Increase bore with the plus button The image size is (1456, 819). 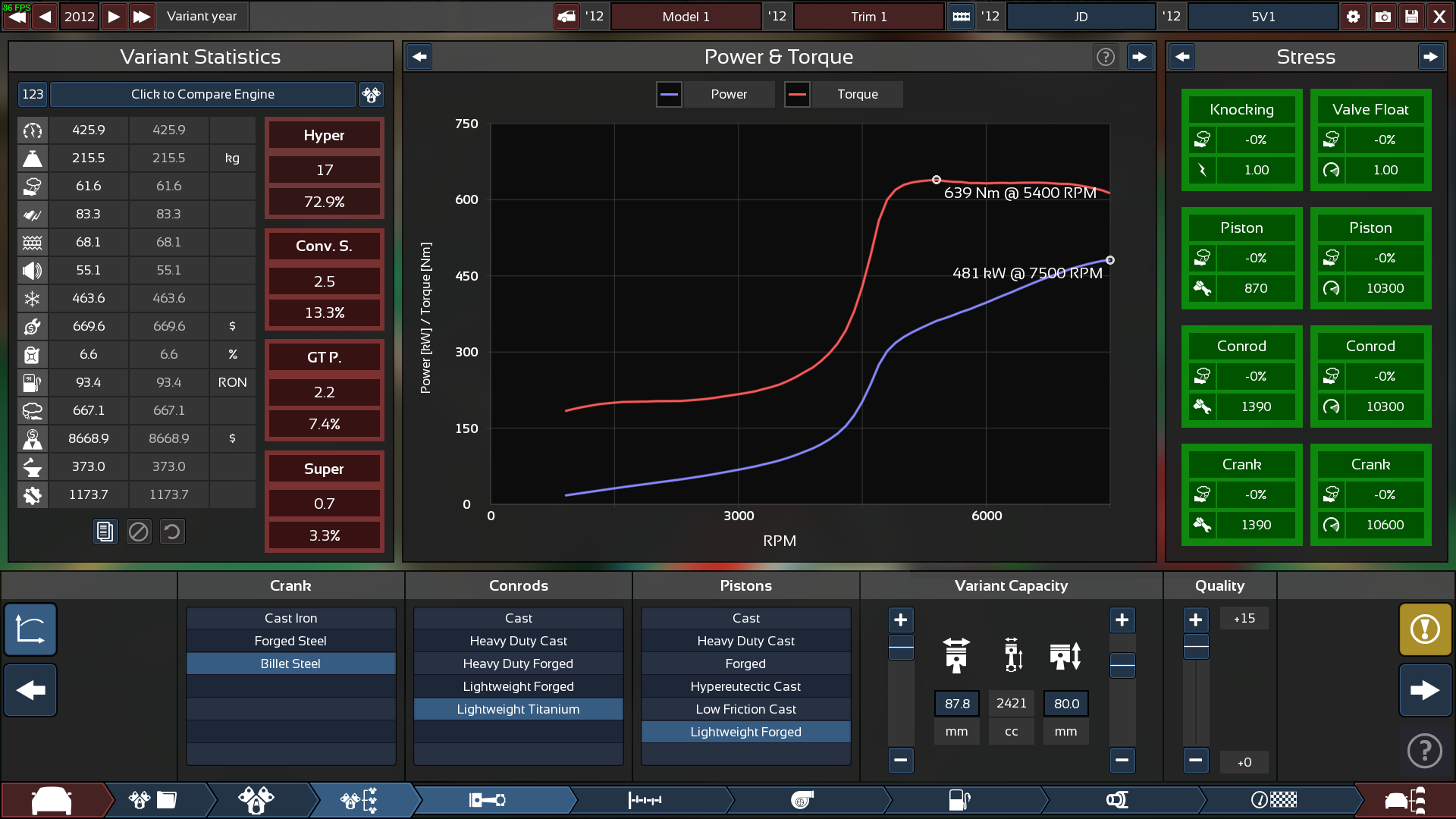tap(900, 620)
